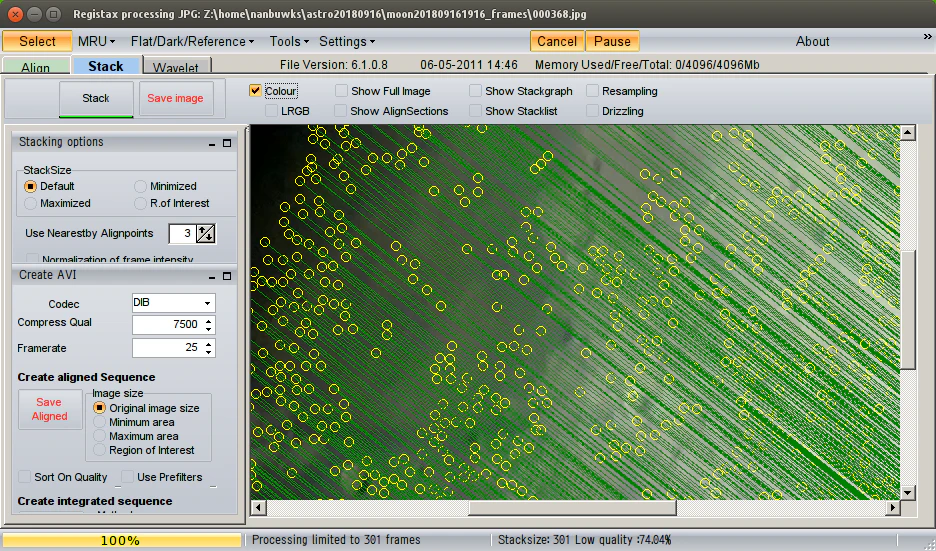
Task: Click the Cancel button
Action: 557,41
